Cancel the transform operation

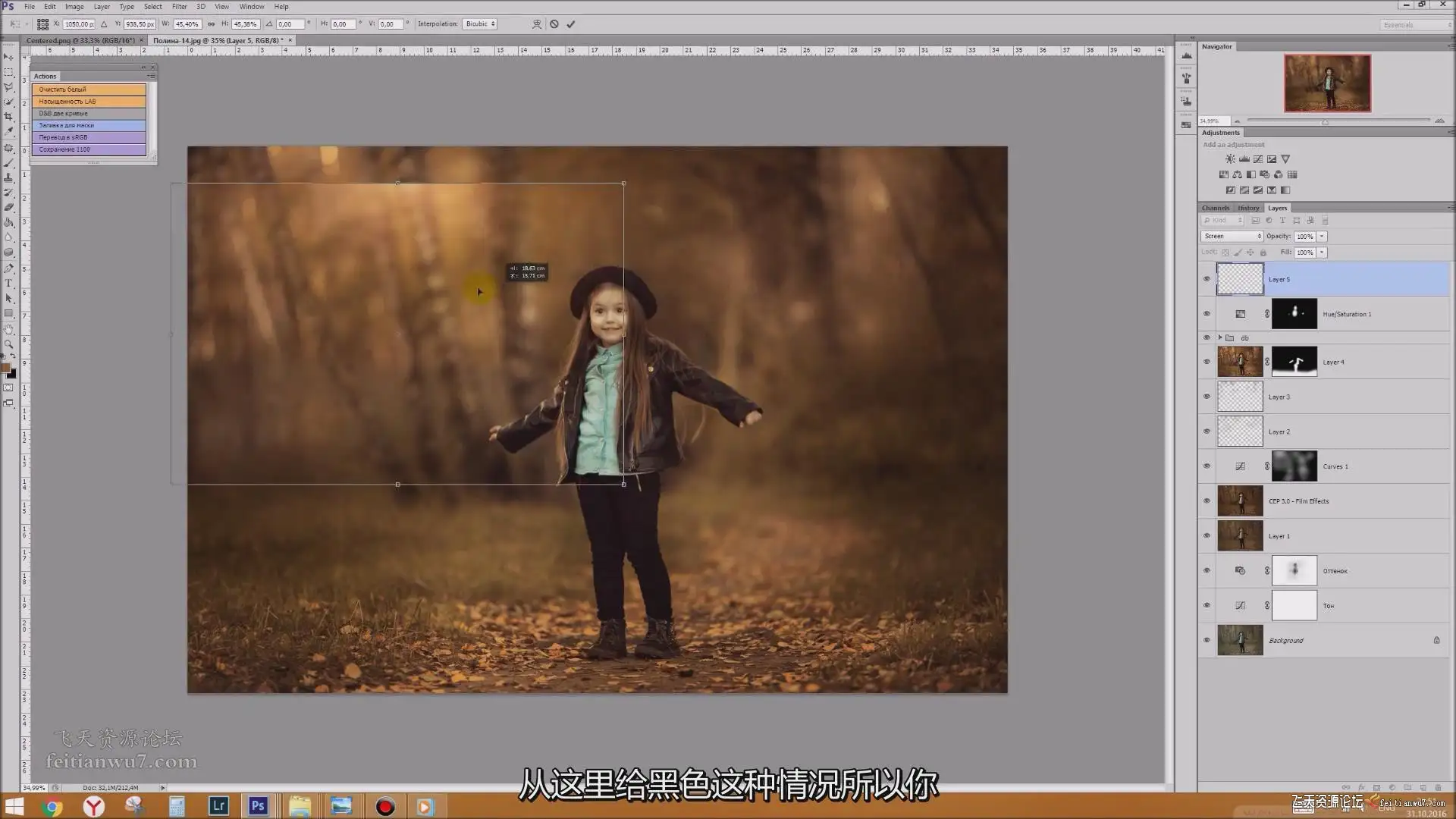click(x=554, y=24)
